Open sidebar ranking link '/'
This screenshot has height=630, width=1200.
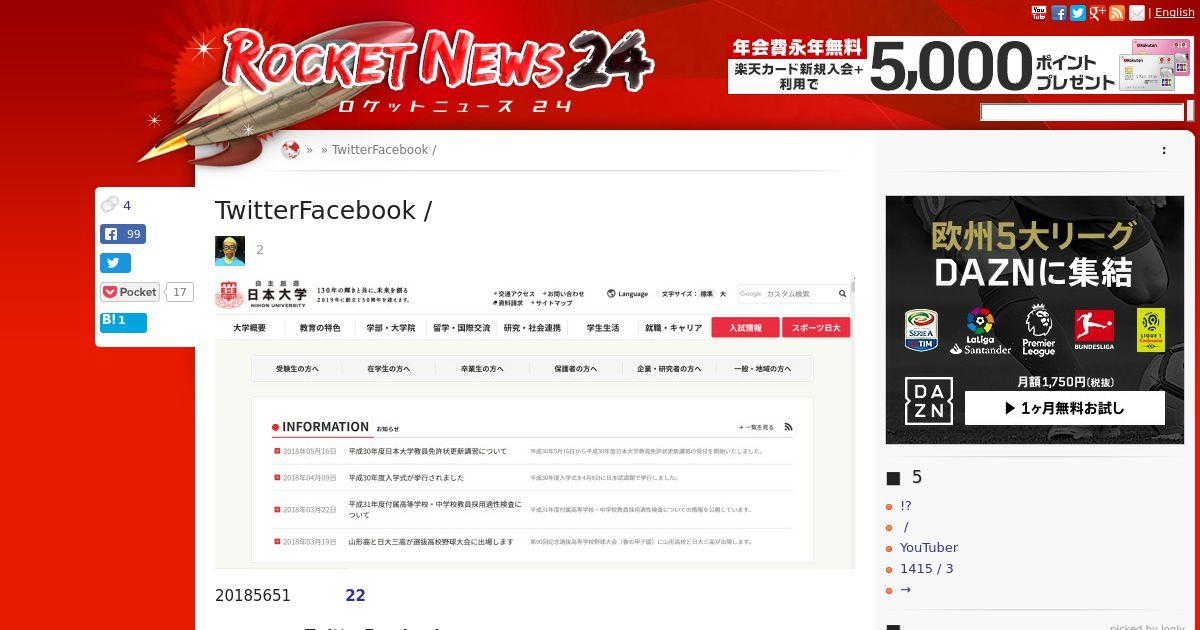(x=906, y=527)
